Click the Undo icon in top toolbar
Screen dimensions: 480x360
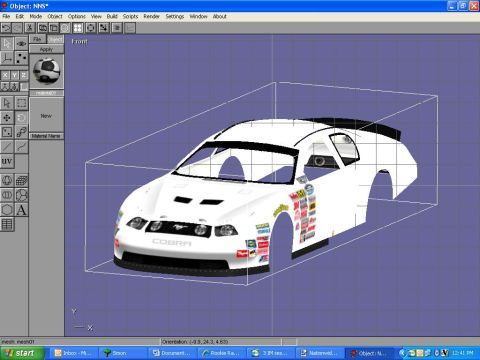click(6, 28)
